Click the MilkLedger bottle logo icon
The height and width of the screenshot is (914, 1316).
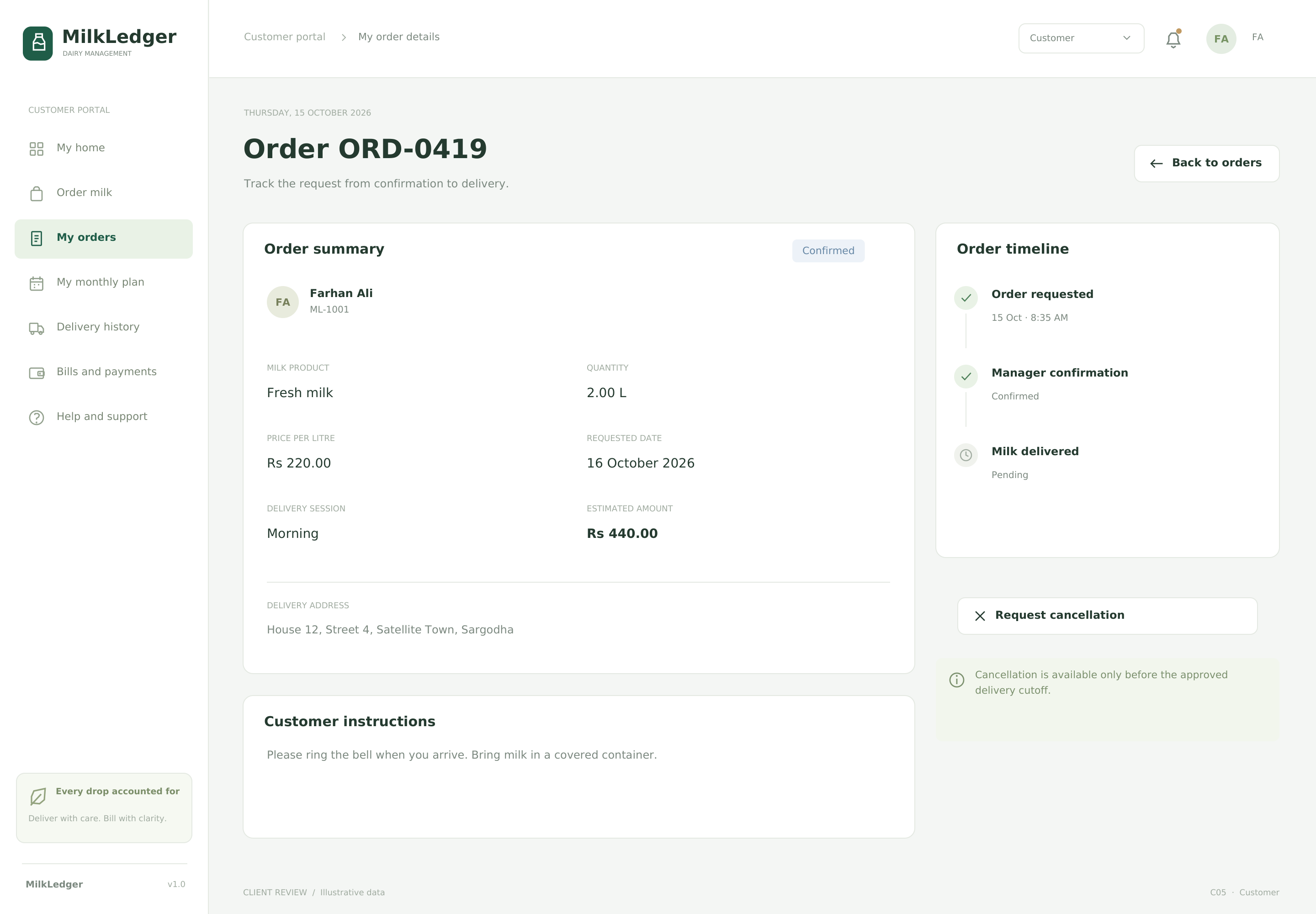38,43
